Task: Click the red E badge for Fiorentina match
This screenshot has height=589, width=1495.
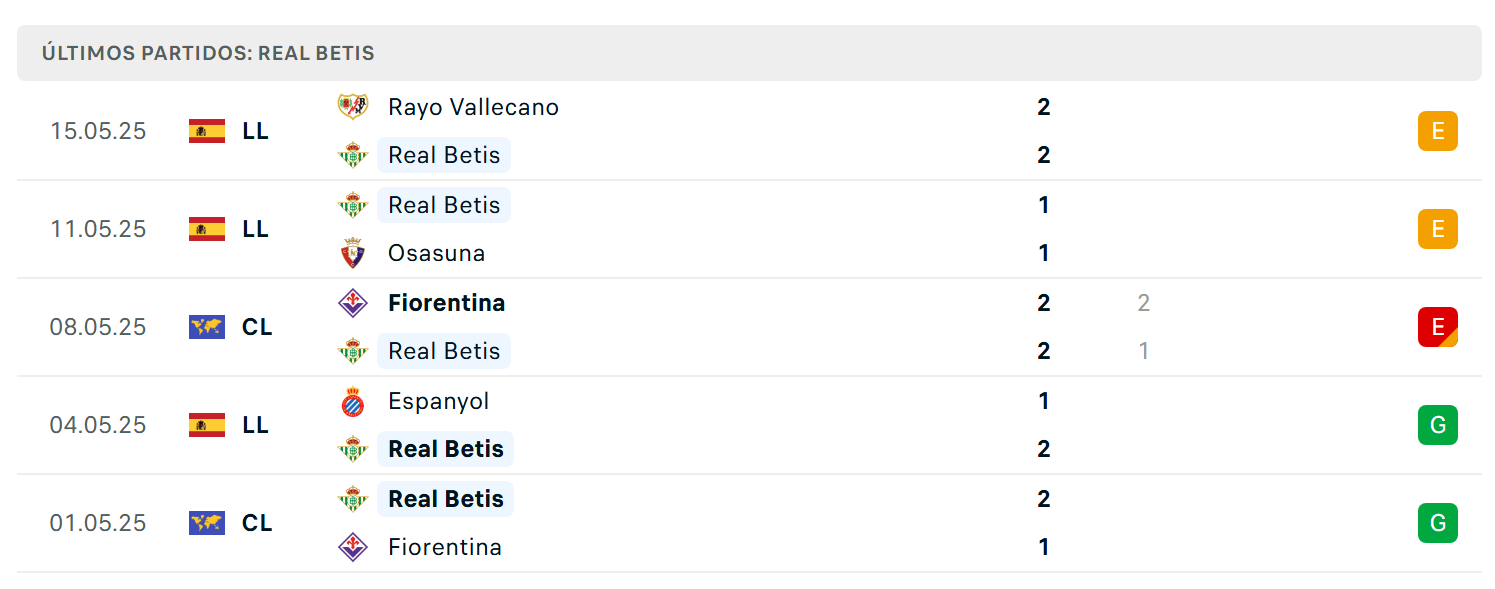Action: pyautogui.click(x=1438, y=327)
